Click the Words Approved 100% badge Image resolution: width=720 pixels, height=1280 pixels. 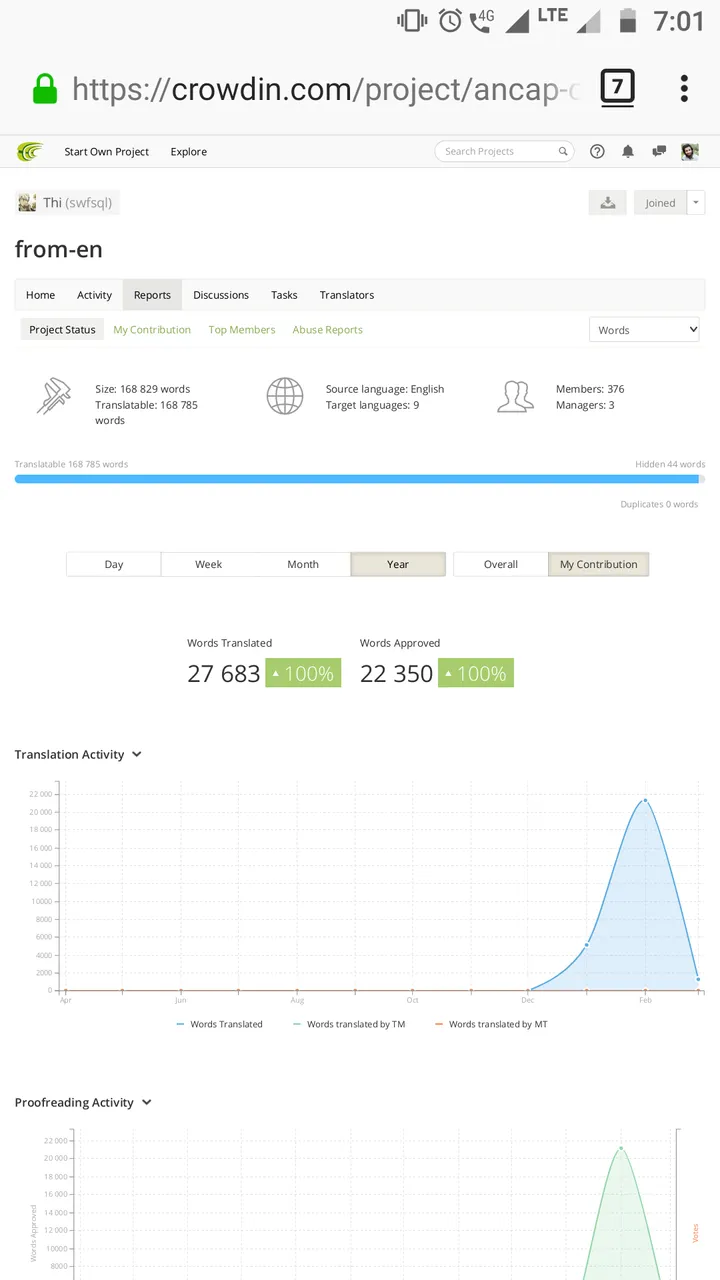pyautogui.click(x=476, y=673)
